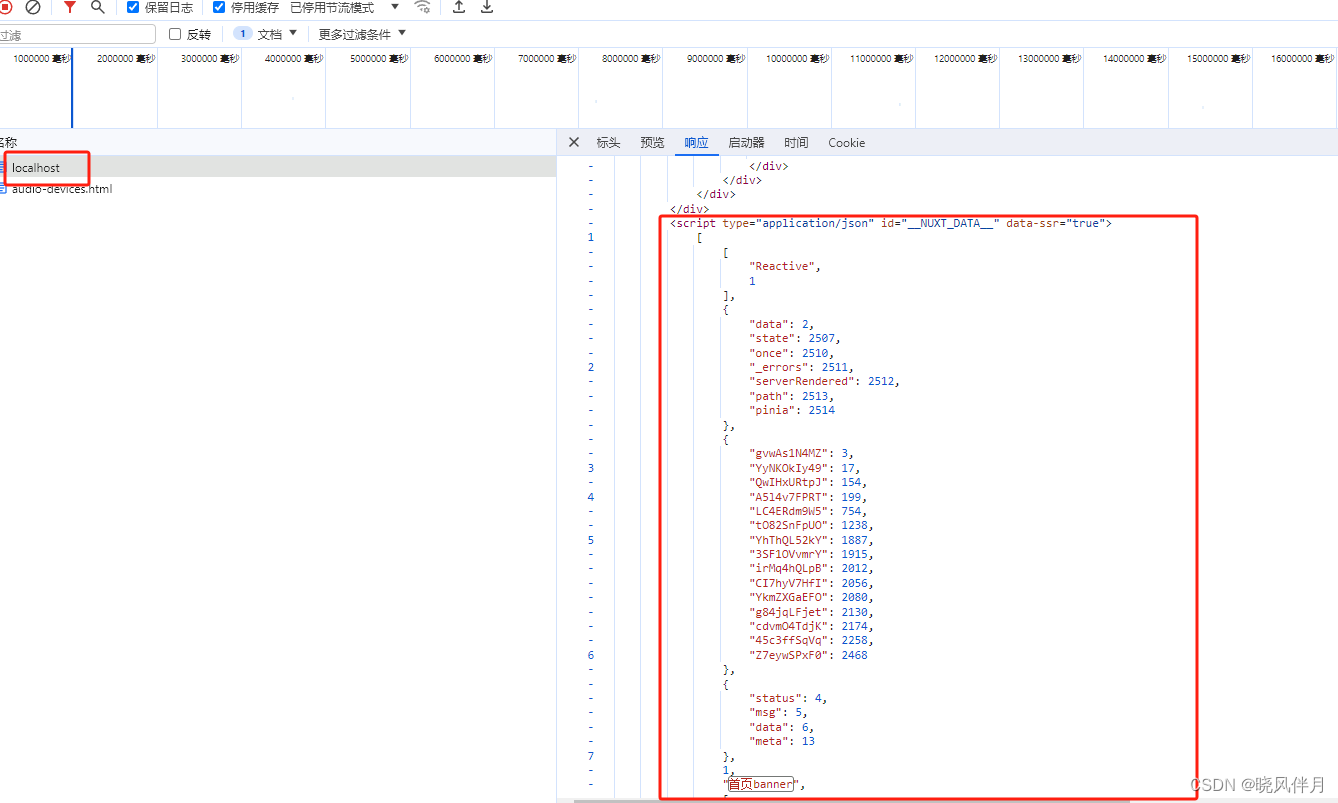This screenshot has height=803, width=1338.
Task: Open network search magnifier
Action: [97, 7]
